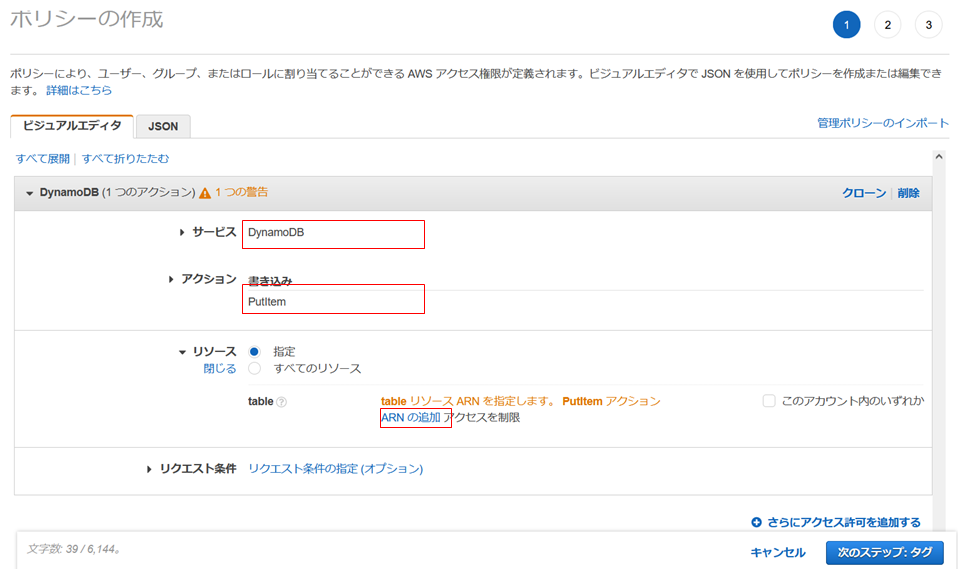Click すべて折りたたむ link
The width and height of the screenshot is (958, 569).
[125, 159]
